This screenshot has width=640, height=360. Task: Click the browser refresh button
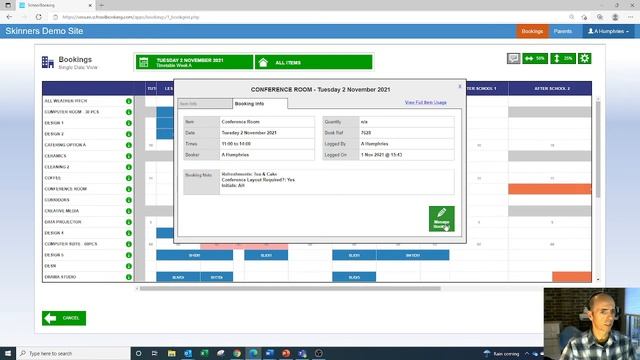[x=38, y=17]
